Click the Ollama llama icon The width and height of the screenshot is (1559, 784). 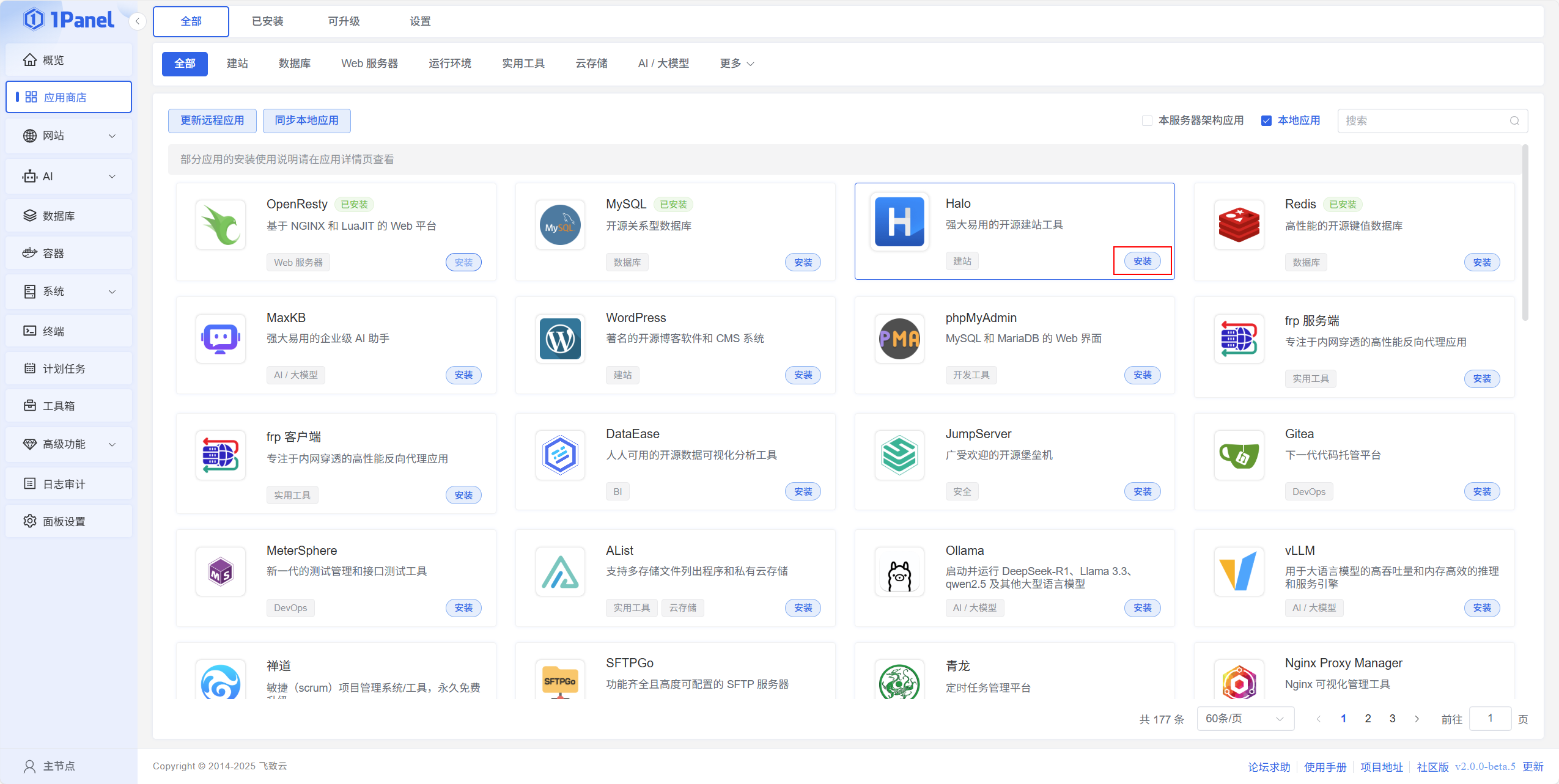point(899,571)
